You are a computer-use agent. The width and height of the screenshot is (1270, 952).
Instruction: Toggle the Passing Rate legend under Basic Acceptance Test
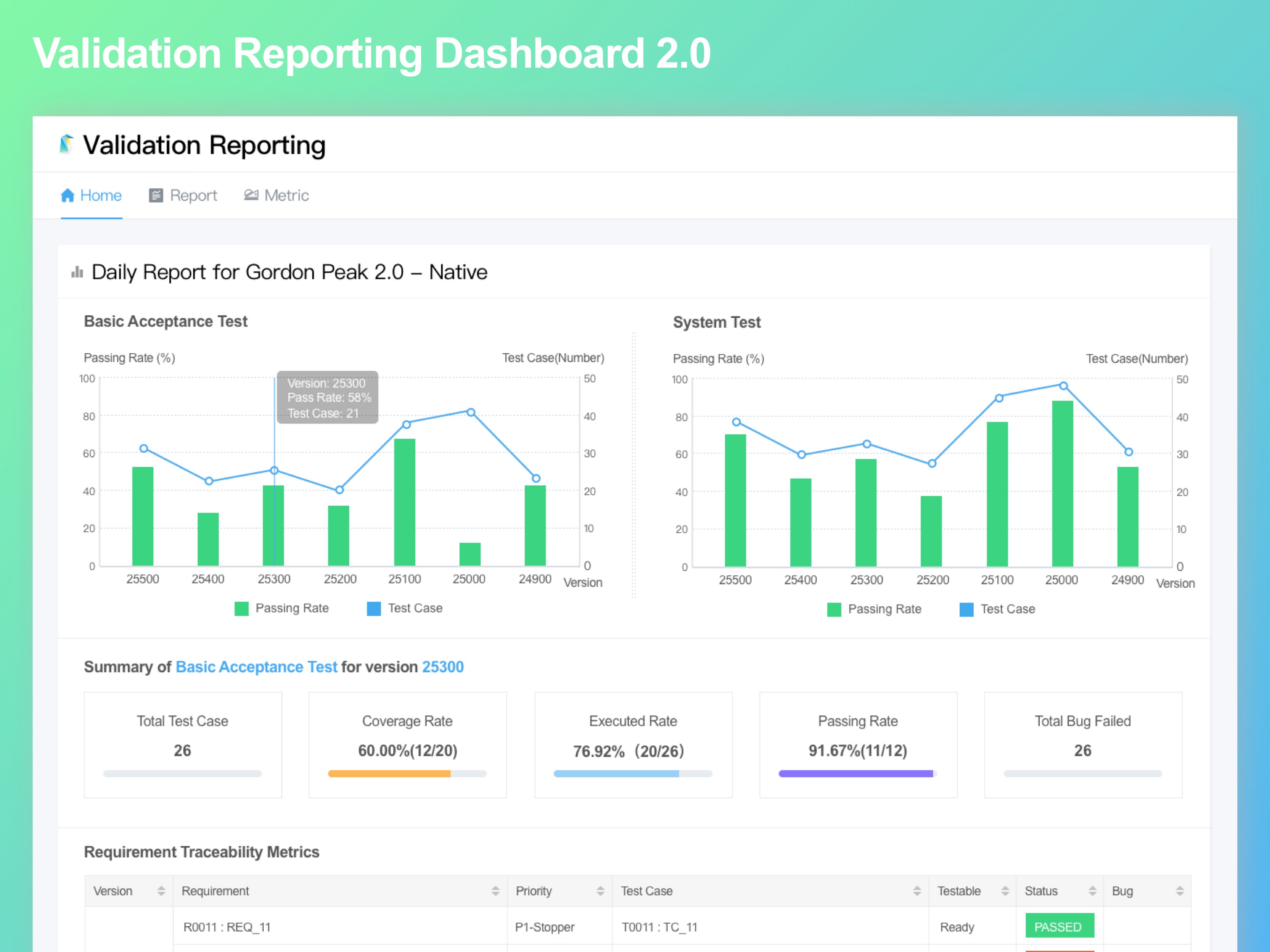pyautogui.click(x=241, y=608)
